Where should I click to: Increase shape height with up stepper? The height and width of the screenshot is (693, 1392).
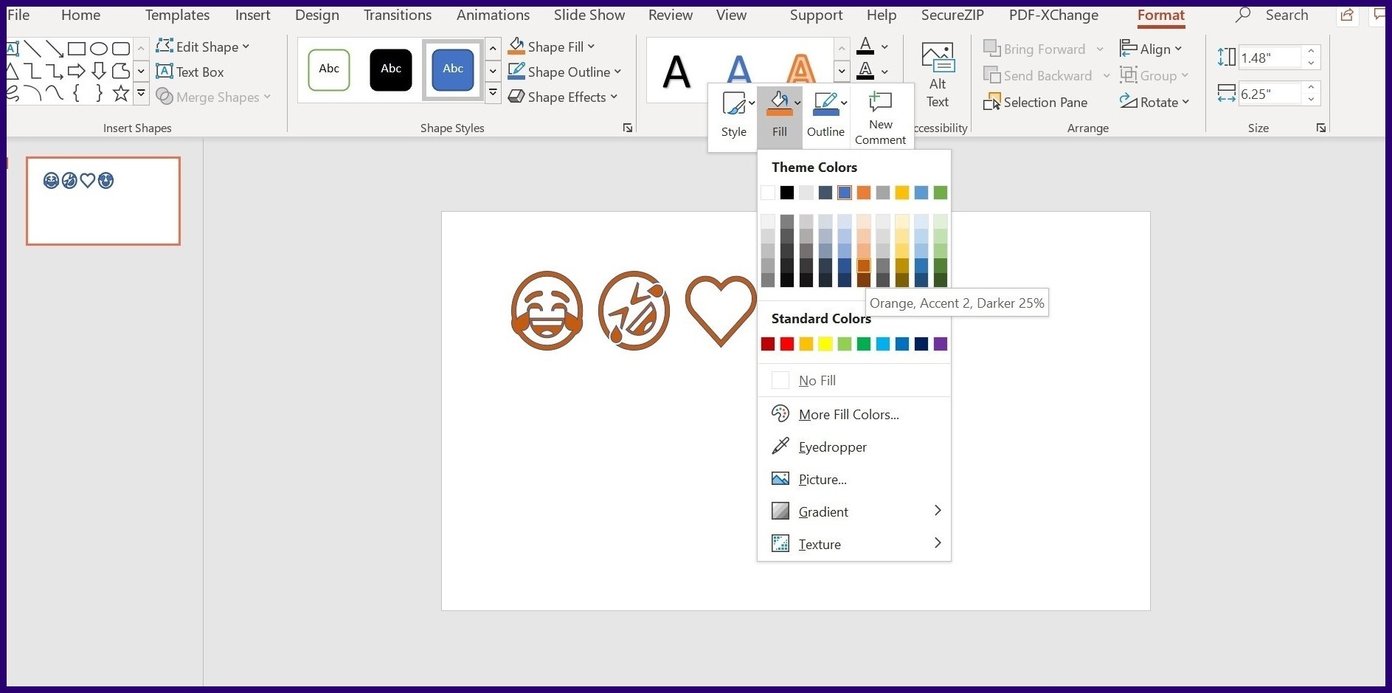tap(1312, 52)
